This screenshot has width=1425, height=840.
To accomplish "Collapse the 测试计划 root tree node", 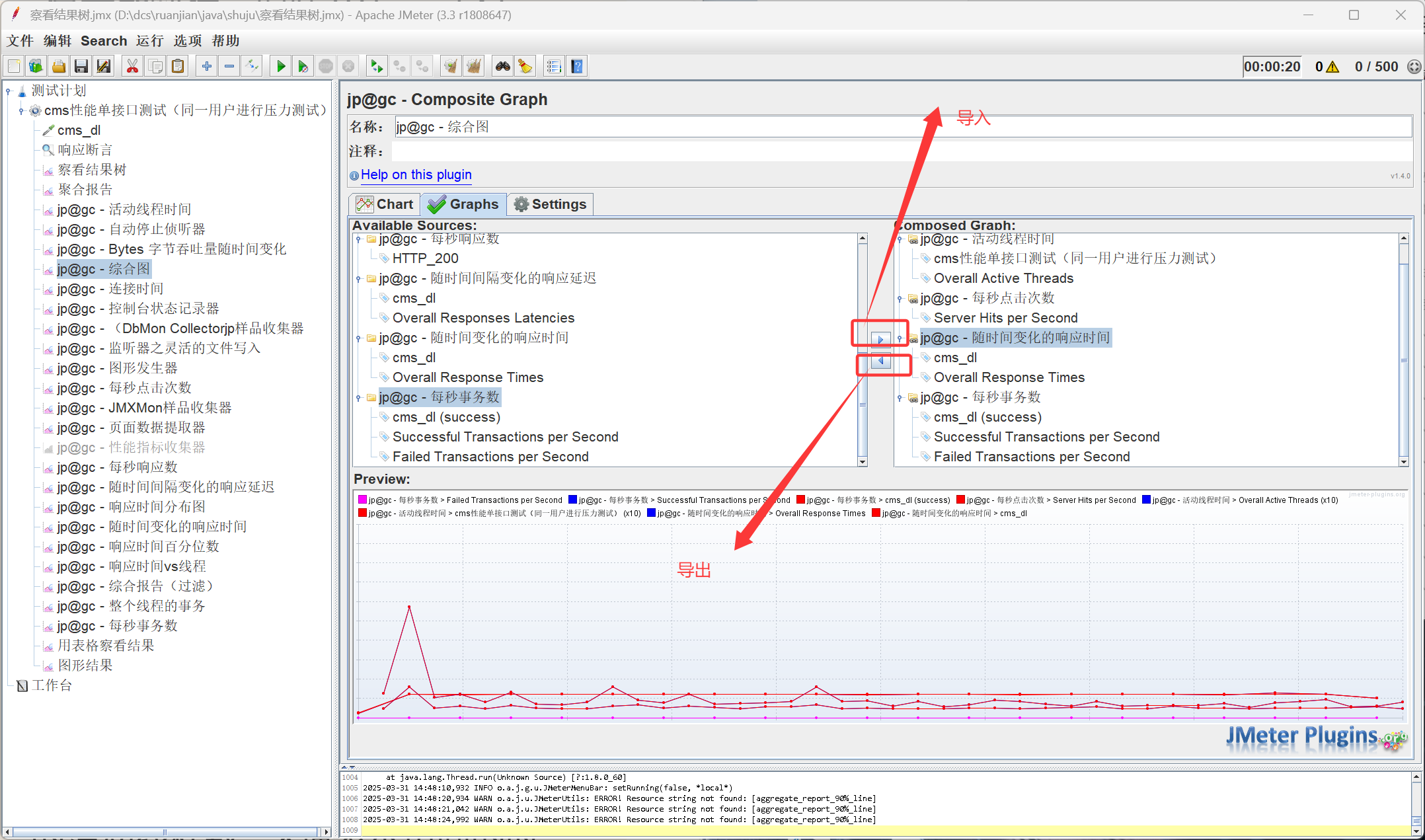I will coord(9,91).
